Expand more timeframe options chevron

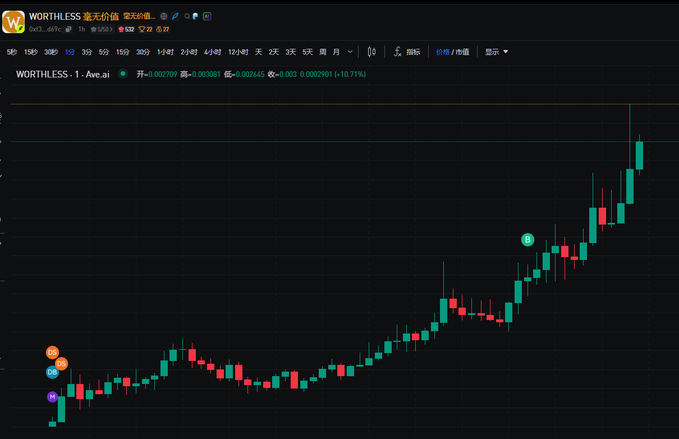click(350, 52)
